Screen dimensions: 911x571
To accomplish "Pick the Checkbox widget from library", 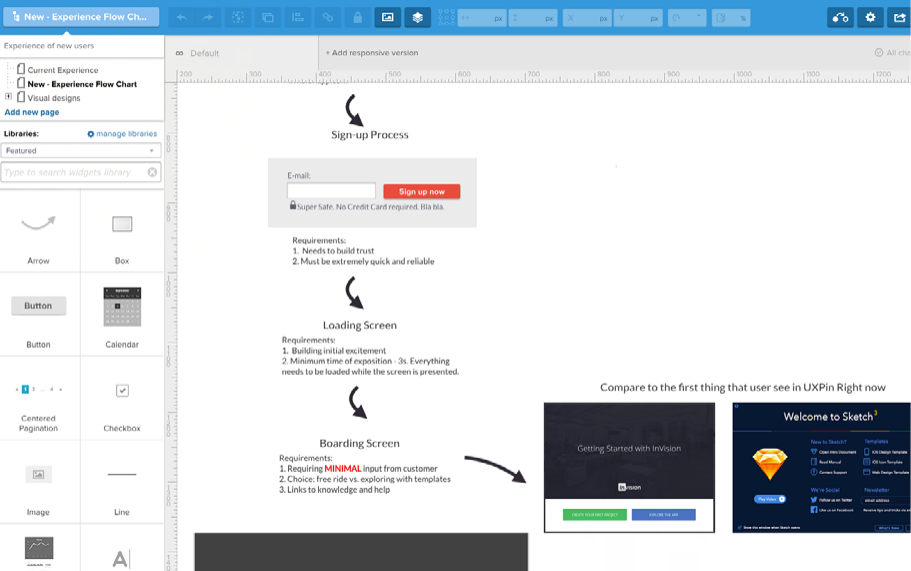I will pyautogui.click(x=122, y=398).
